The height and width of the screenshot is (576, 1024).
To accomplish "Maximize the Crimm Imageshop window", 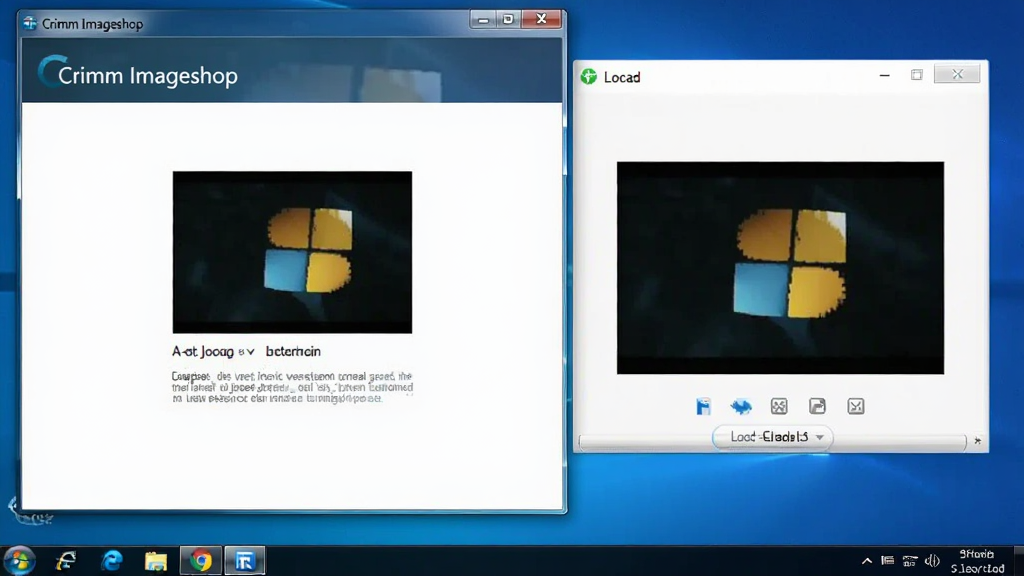I will pos(508,20).
